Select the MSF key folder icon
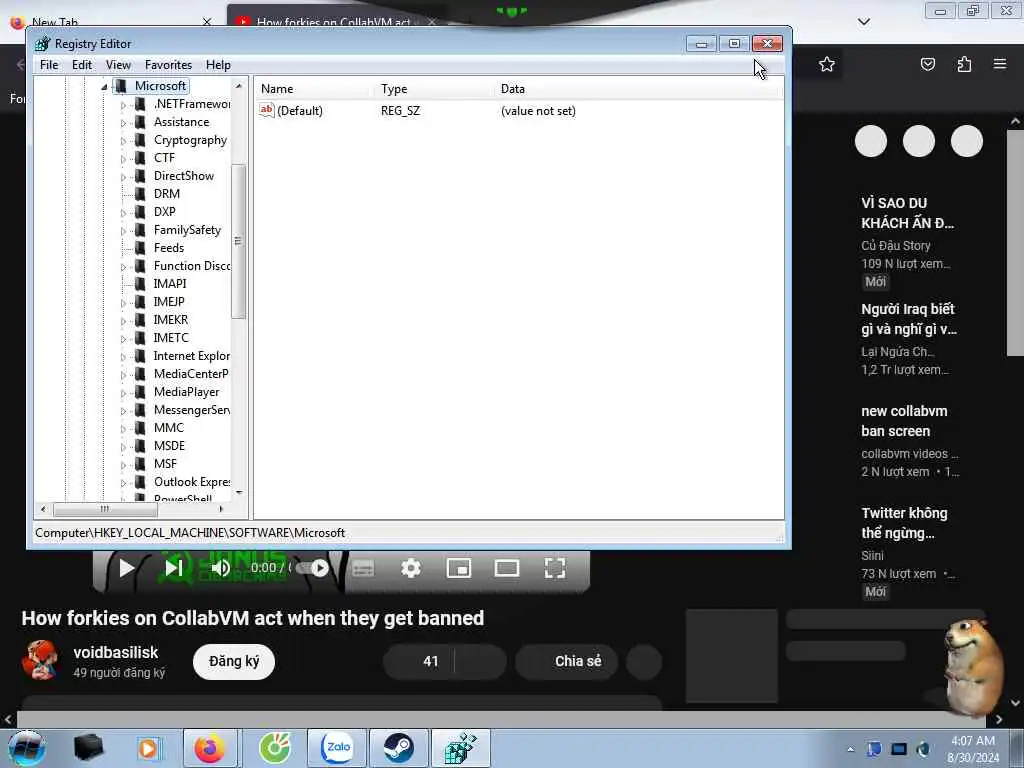 140,464
